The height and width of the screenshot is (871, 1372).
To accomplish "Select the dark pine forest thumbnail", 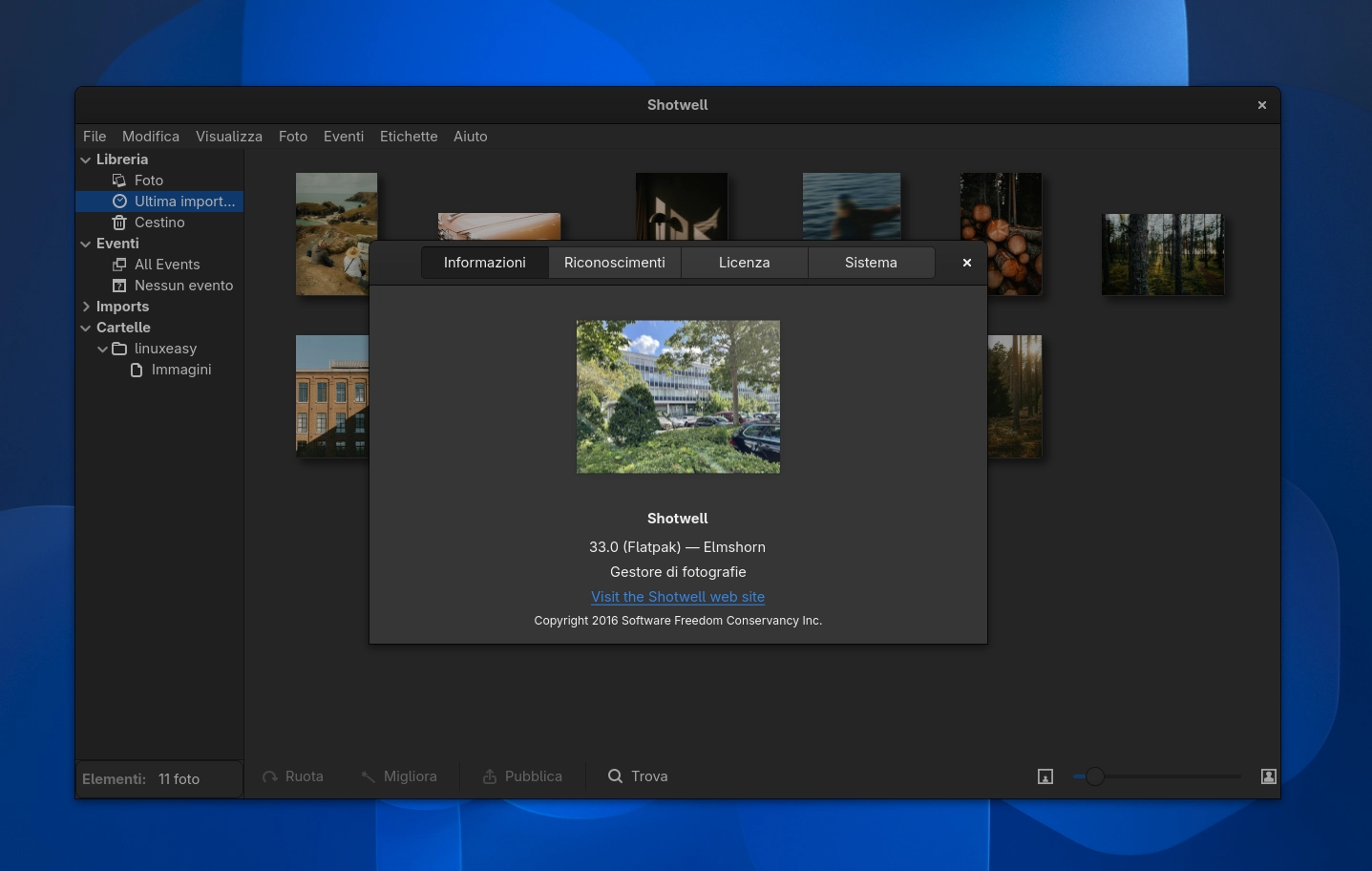I will coord(1162,254).
